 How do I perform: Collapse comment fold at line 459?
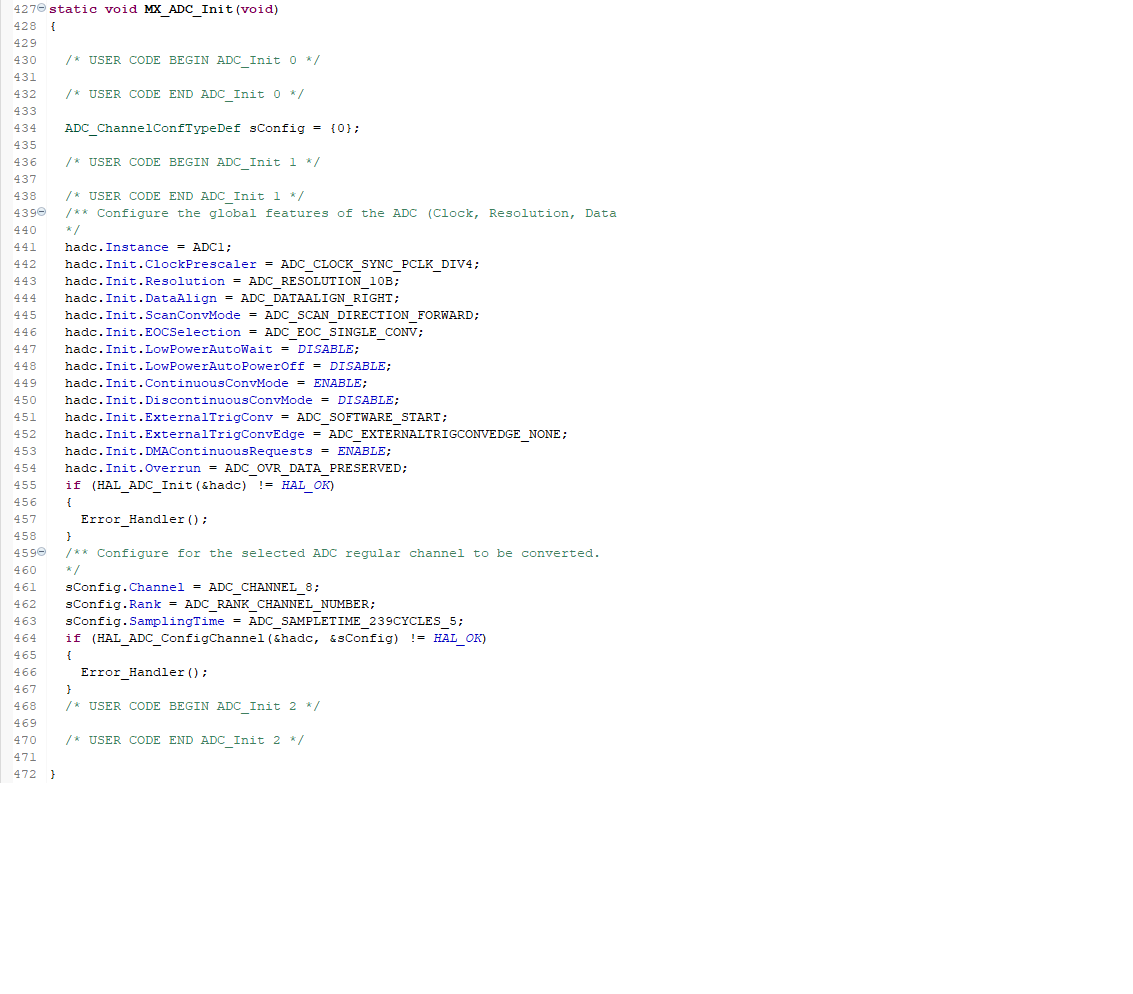click(x=41, y=553)
